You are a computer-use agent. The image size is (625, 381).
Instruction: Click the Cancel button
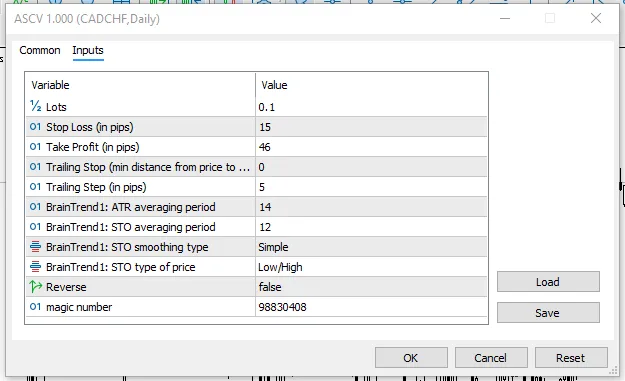coord(491,358)
